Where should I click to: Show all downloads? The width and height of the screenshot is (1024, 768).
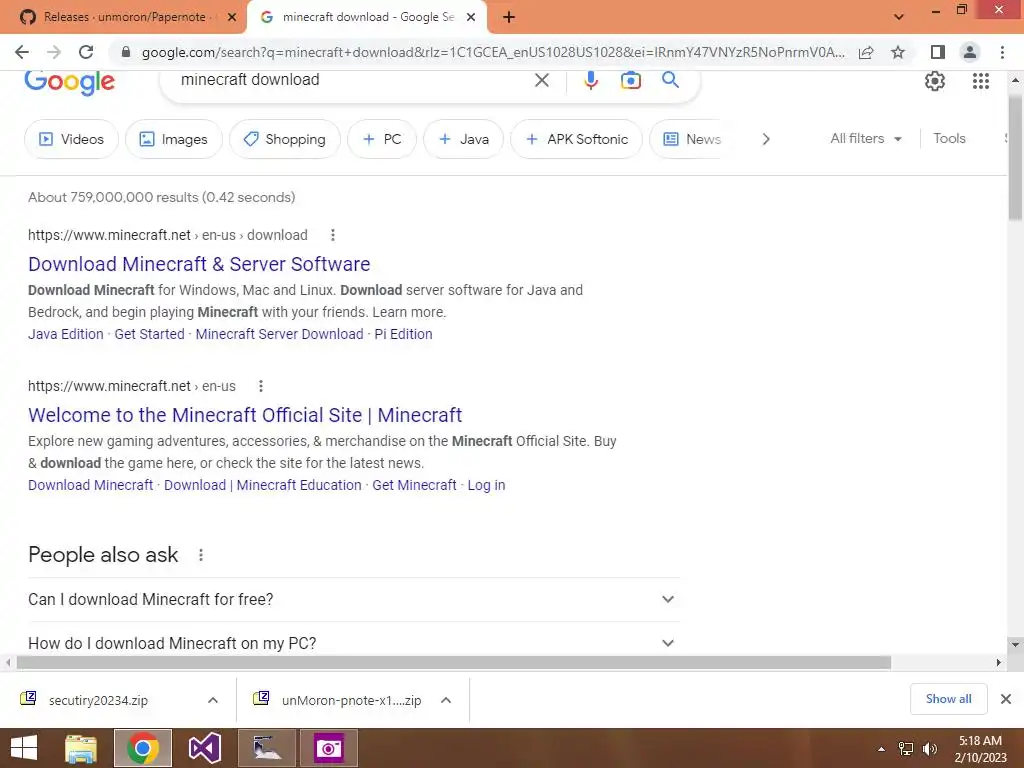948,699
